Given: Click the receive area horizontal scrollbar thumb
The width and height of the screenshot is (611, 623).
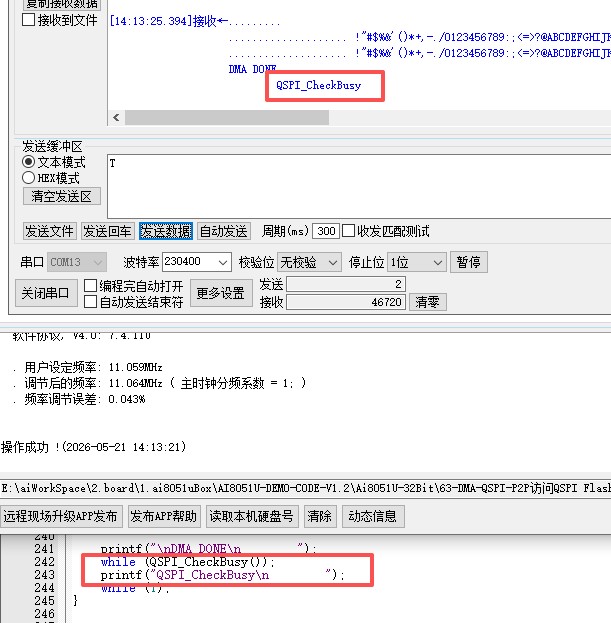Looking at the screenshot, I should pos(227,118).
